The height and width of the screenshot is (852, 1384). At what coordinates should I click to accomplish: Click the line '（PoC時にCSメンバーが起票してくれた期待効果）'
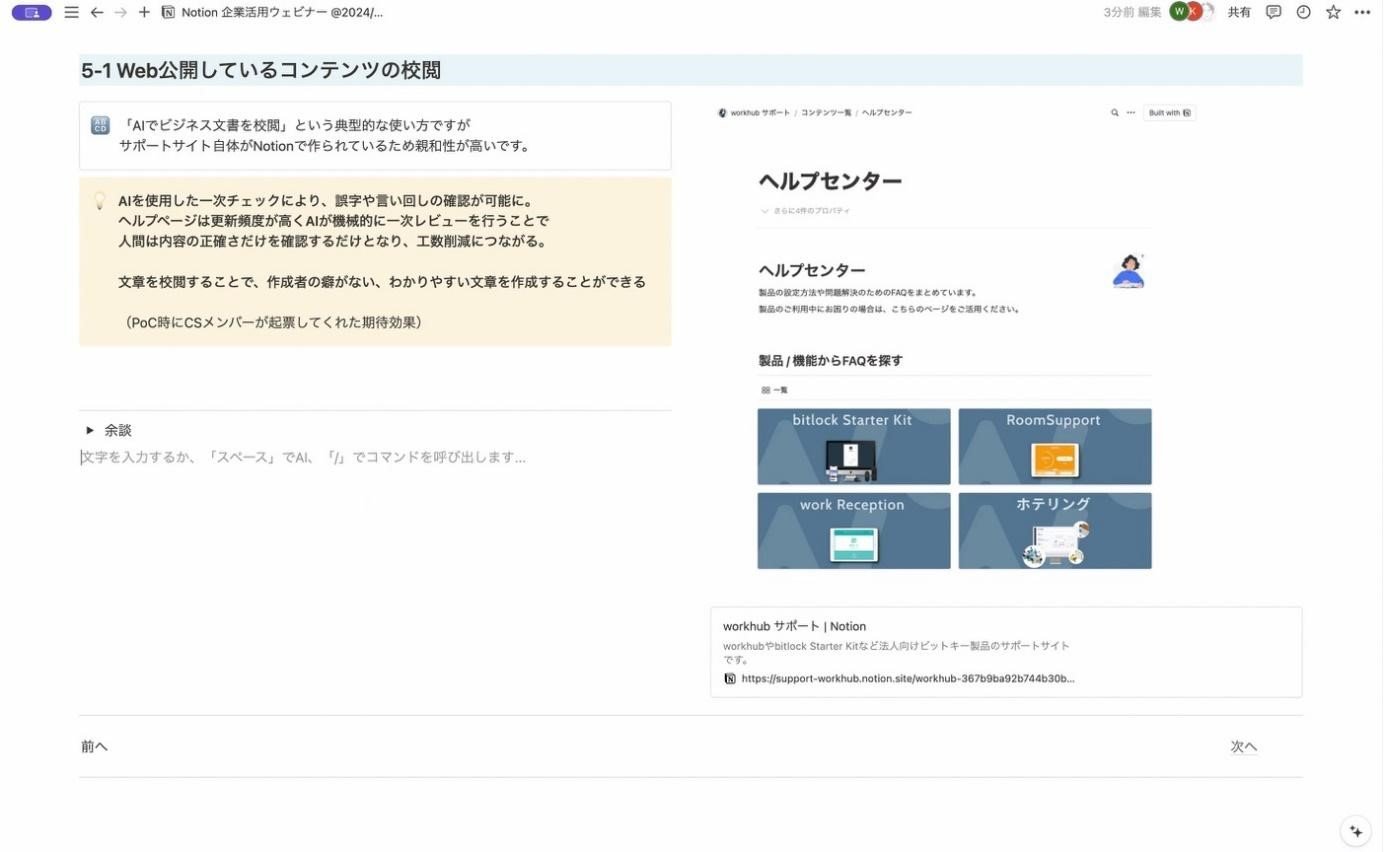273,322
